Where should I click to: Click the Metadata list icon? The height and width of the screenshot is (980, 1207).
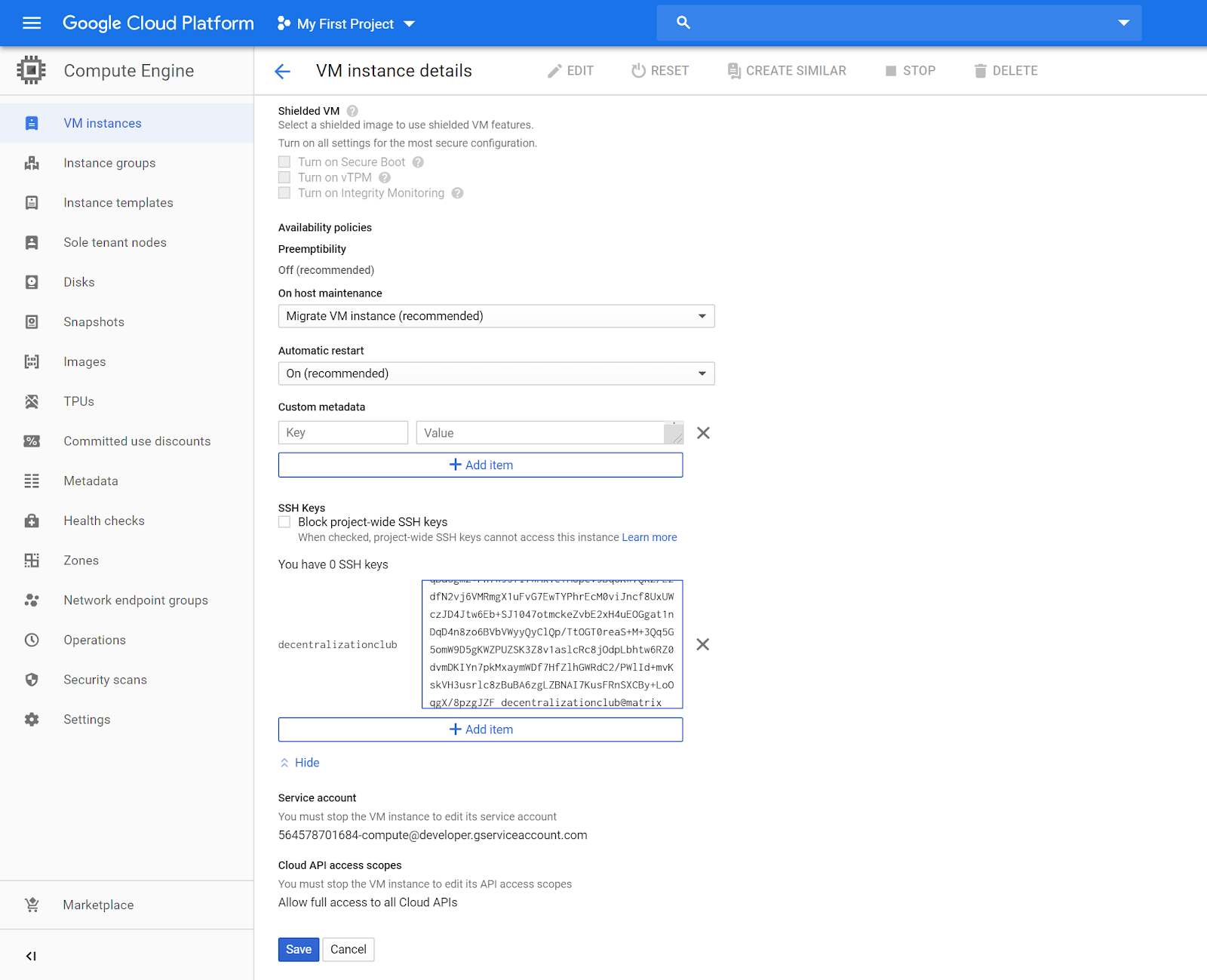point(32,481)
